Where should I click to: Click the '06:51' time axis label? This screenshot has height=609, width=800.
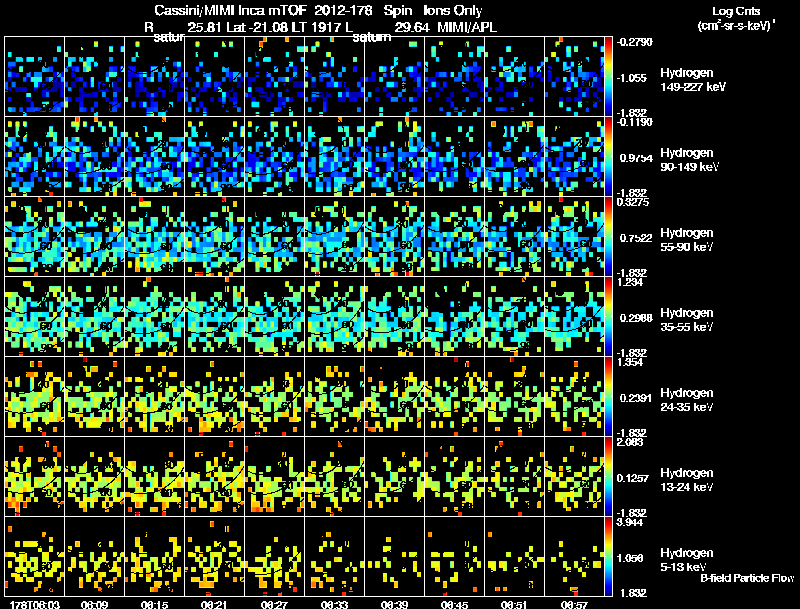(514, 604)
